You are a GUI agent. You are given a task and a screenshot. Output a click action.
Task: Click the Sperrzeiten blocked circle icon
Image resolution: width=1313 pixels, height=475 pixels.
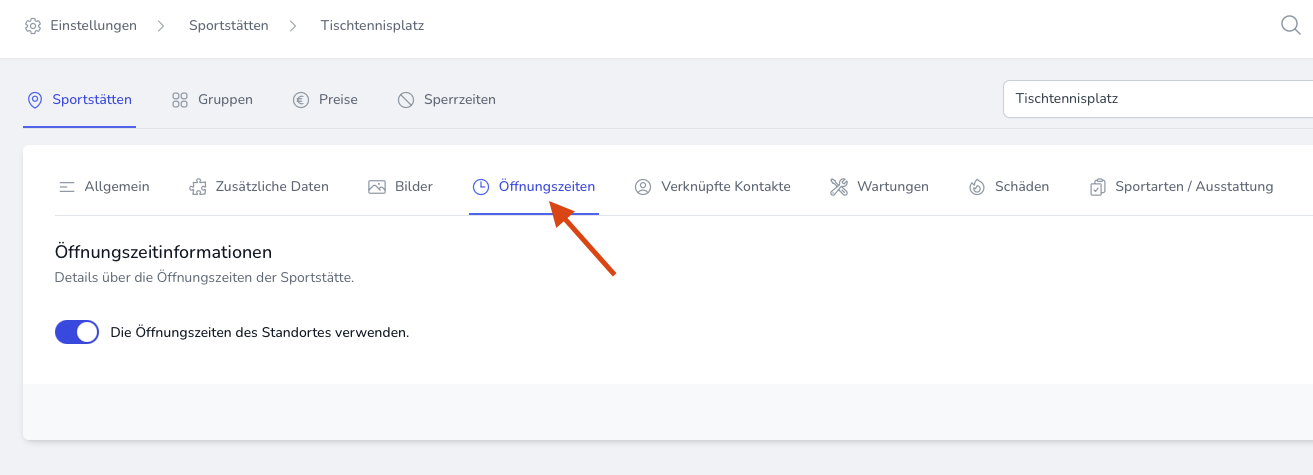[x=406, y=100]
